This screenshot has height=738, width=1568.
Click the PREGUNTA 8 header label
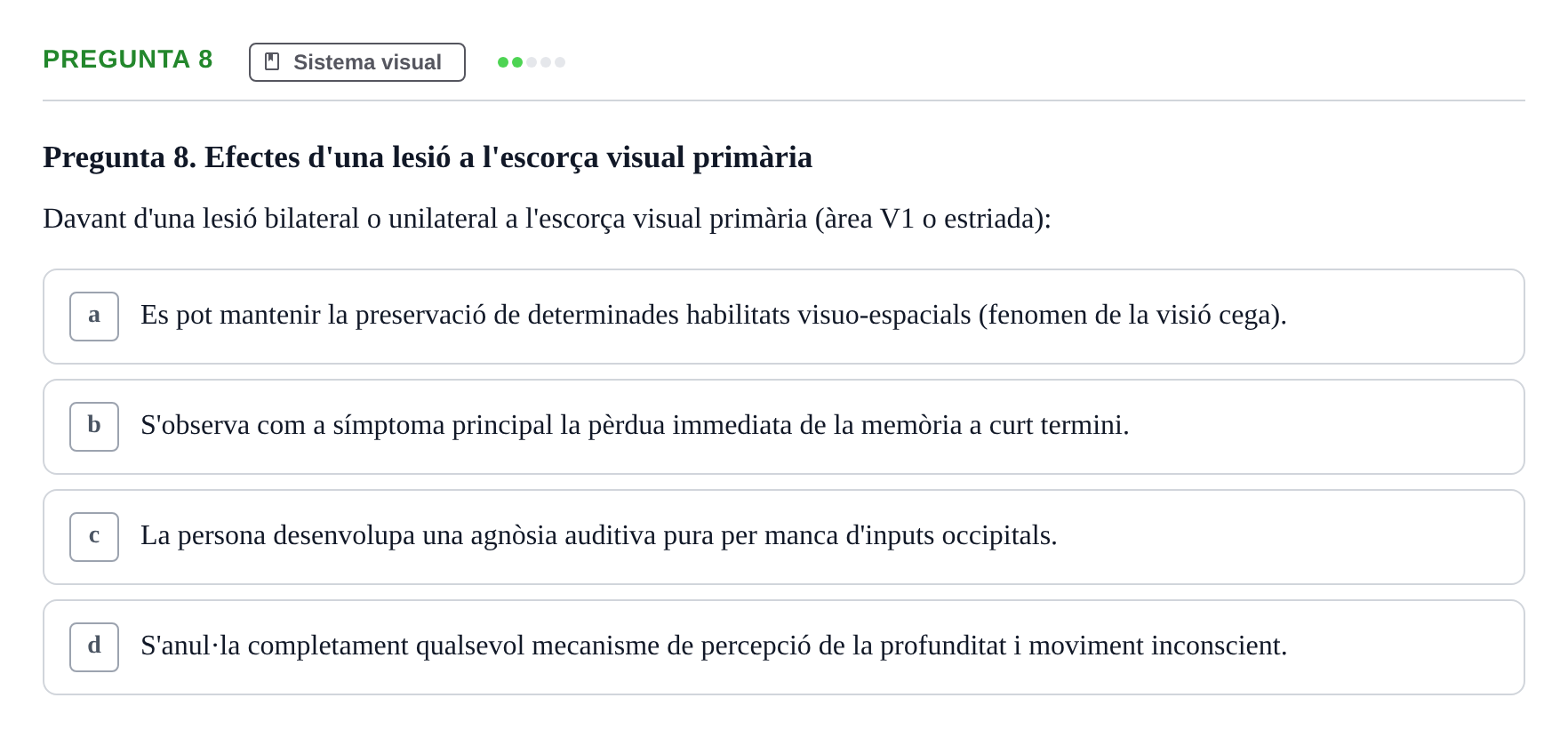[128, 60]
